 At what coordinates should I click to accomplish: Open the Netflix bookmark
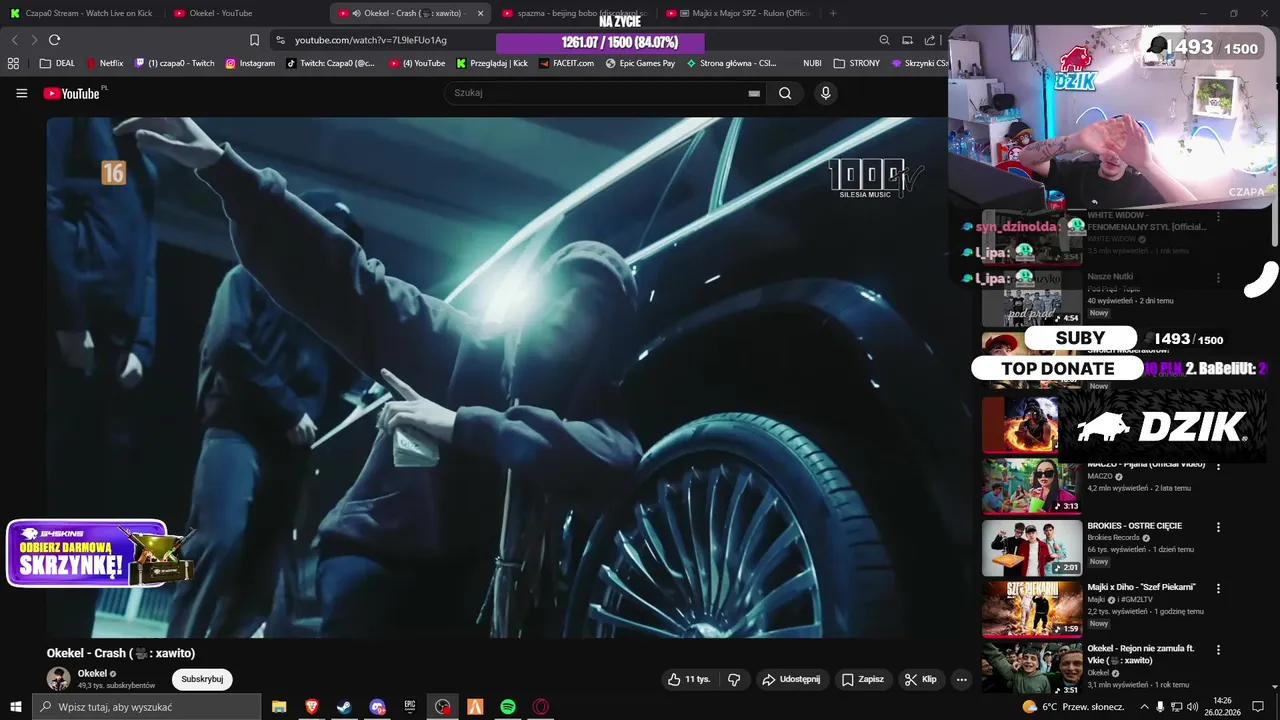[x=104, y=63]
